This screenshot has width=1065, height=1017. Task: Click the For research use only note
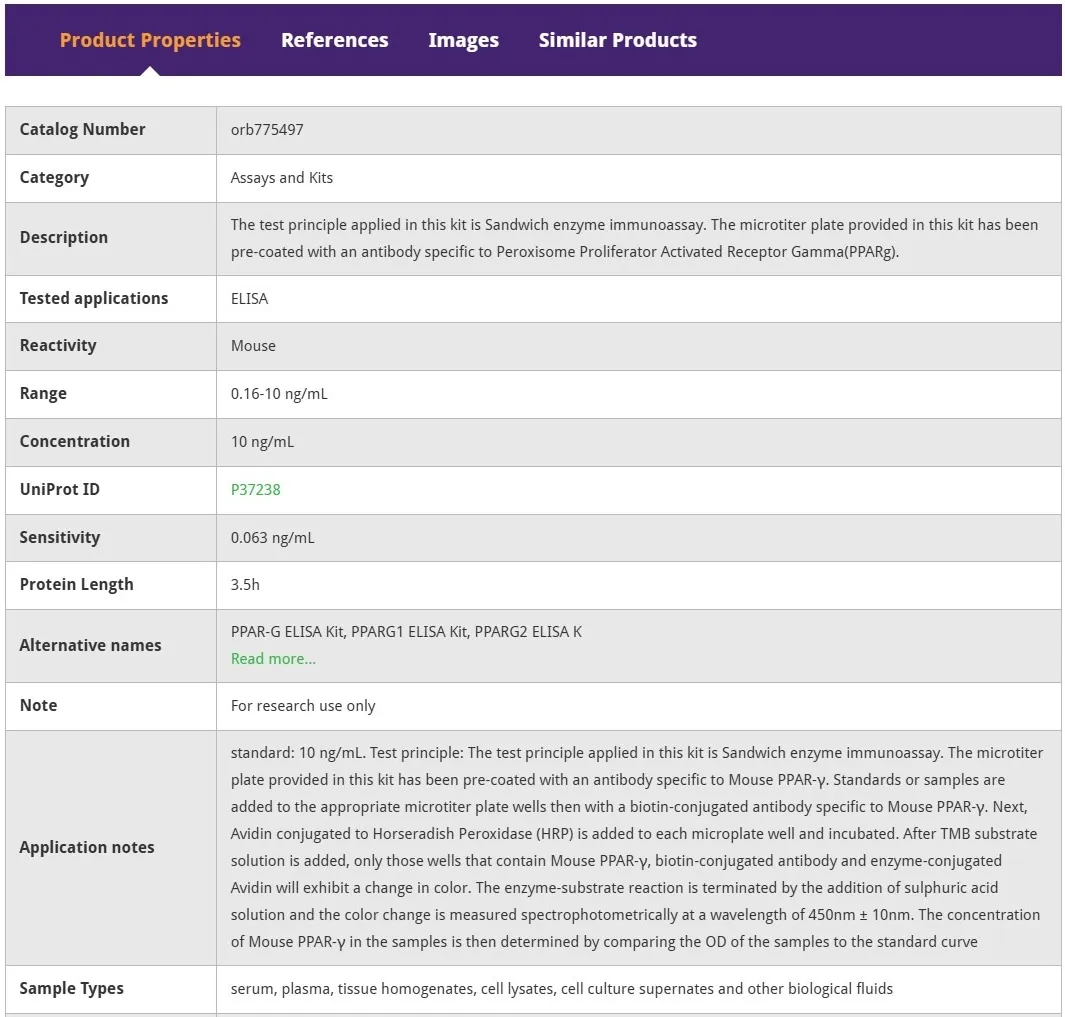point(303,706)
